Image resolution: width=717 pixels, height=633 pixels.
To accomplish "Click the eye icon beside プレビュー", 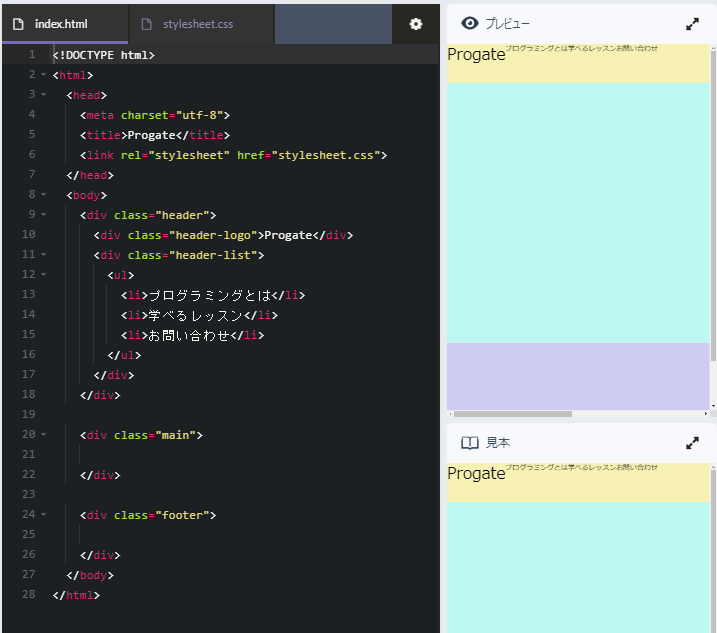I will (x=470, y=23).
